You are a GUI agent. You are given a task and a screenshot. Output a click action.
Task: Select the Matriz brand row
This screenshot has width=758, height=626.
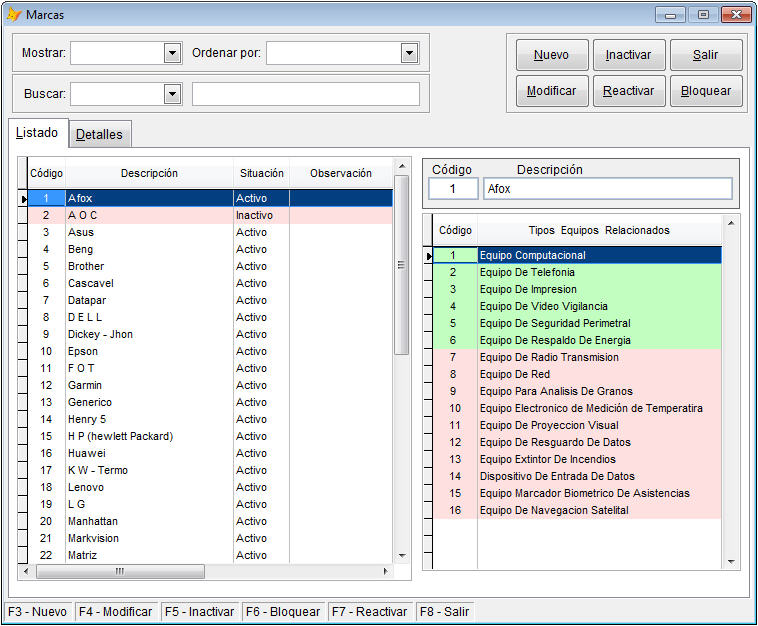pos(210,555)
